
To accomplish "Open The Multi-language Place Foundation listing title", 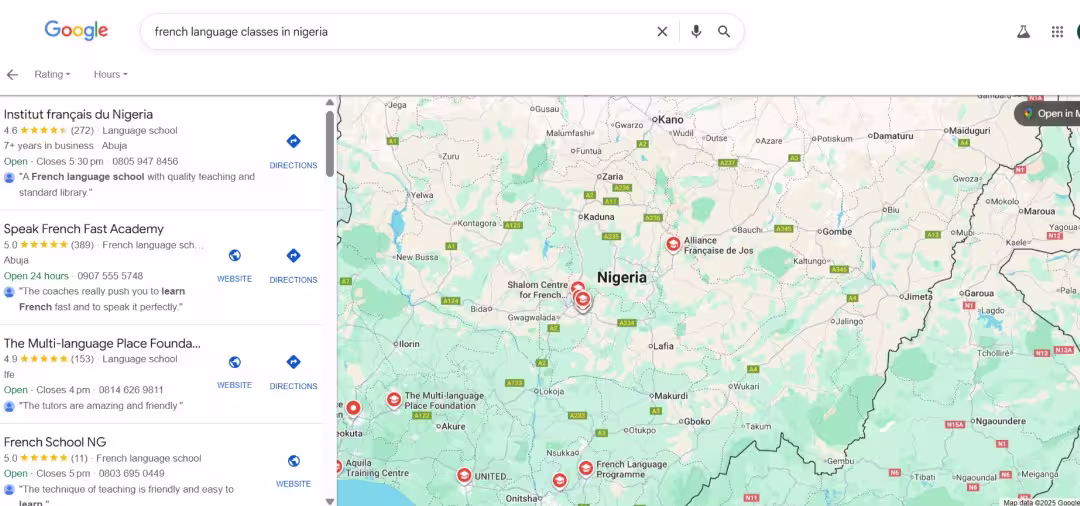I will point(102,343).
